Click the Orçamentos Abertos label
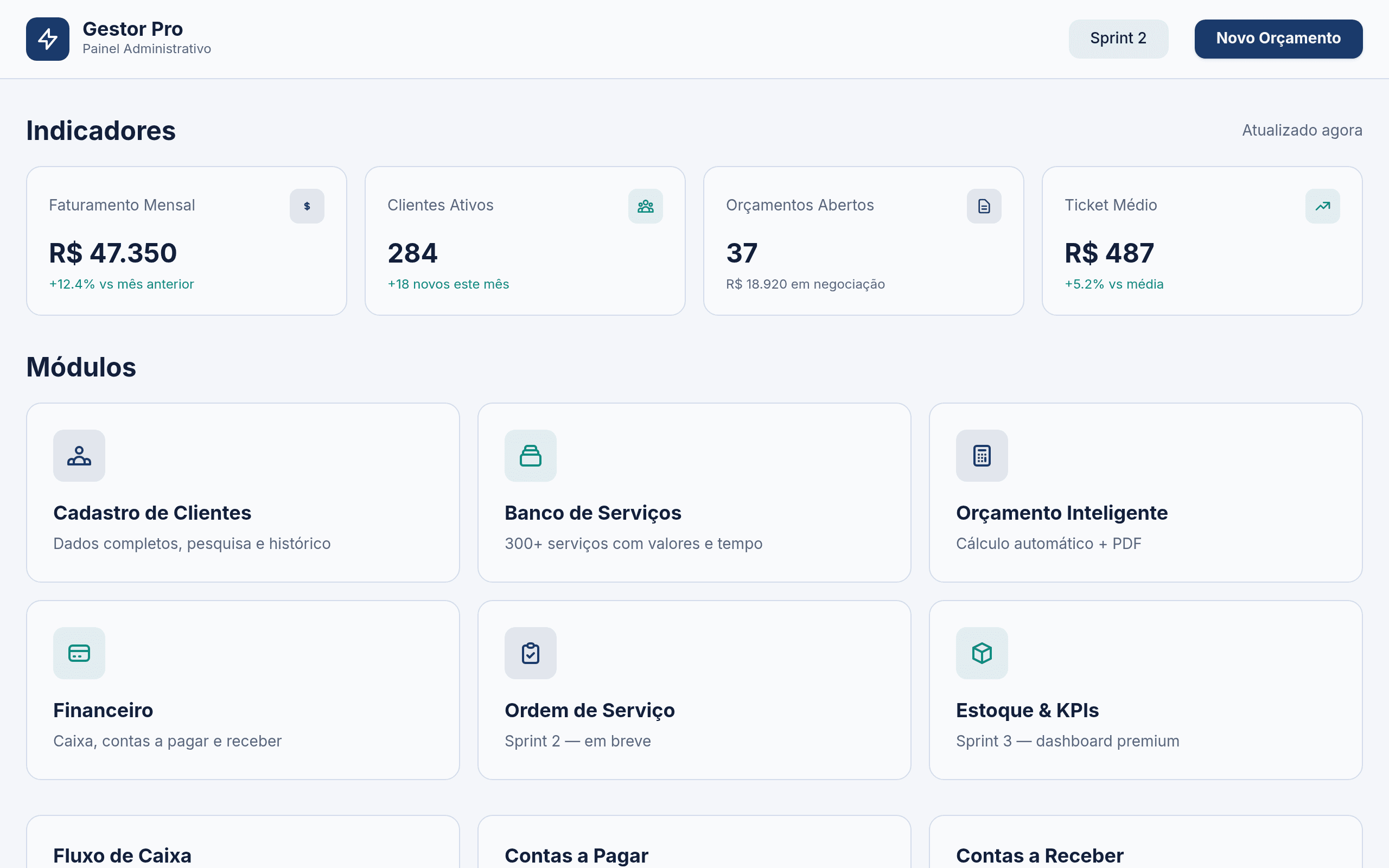The image size is (1389, 868). pyautogui.click(x=800, y=205)
